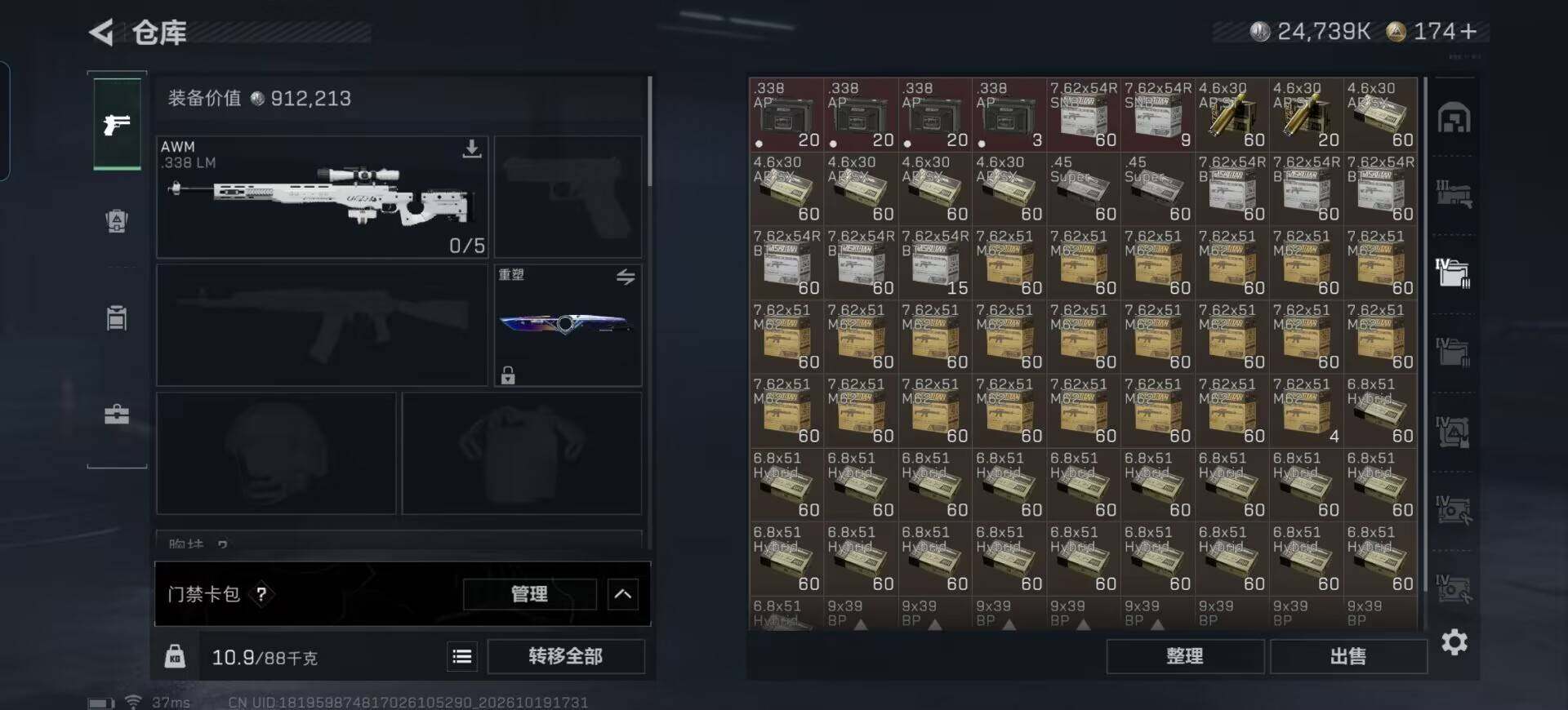Open the IV container with warning triangle
Image resolution: width=1568 pixels, height=710 pixels.
(x=1454, y=431)
